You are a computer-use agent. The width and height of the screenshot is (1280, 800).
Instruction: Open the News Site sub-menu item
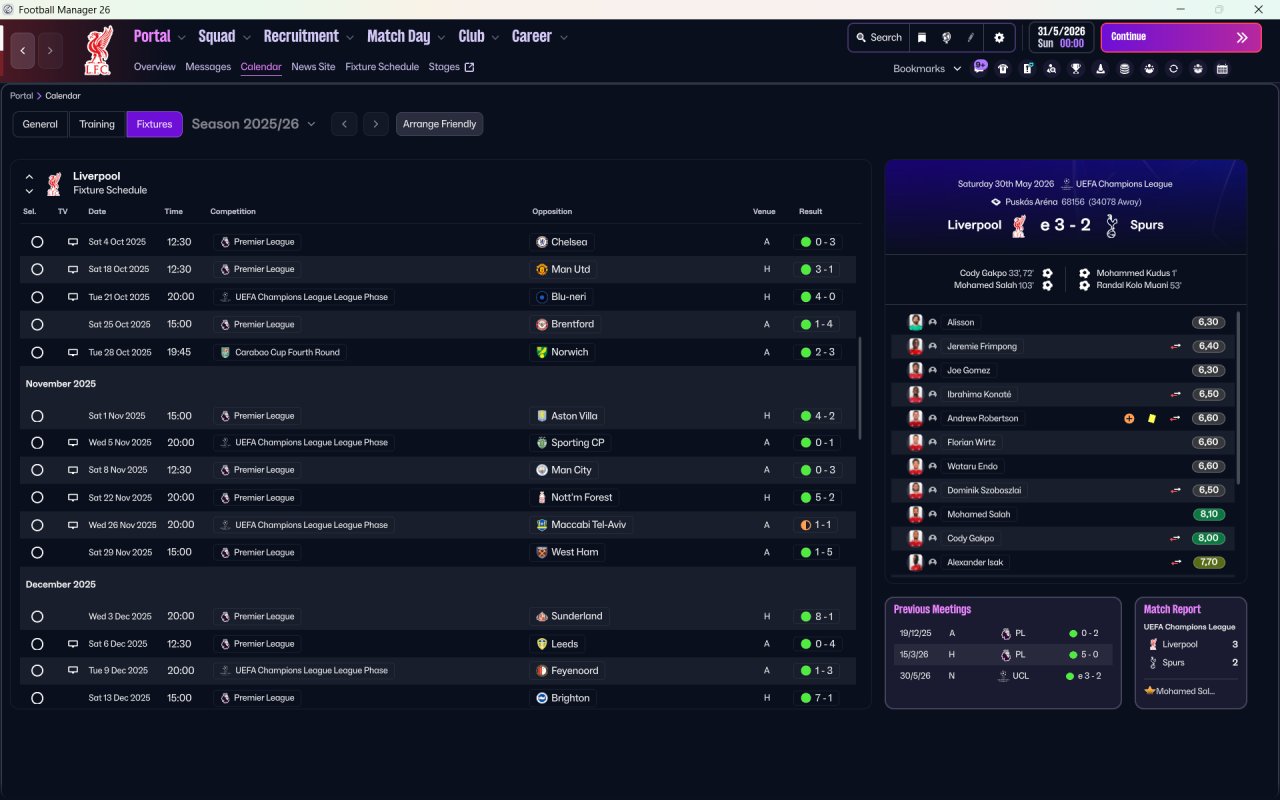tap(313, 67)
